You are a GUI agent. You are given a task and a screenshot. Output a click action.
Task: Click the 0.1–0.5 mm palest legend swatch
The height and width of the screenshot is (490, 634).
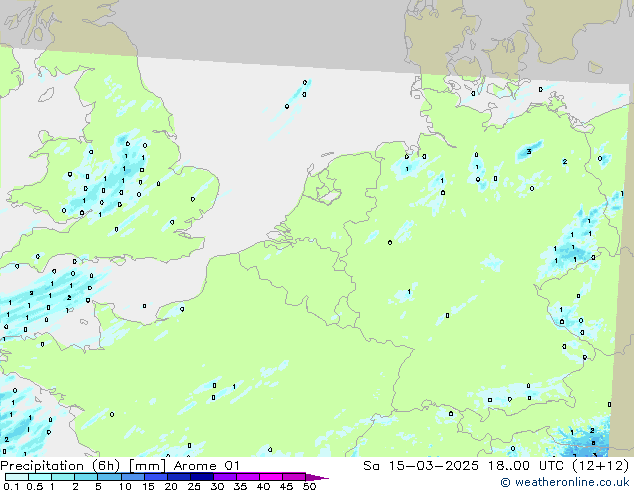coord(17,477)
